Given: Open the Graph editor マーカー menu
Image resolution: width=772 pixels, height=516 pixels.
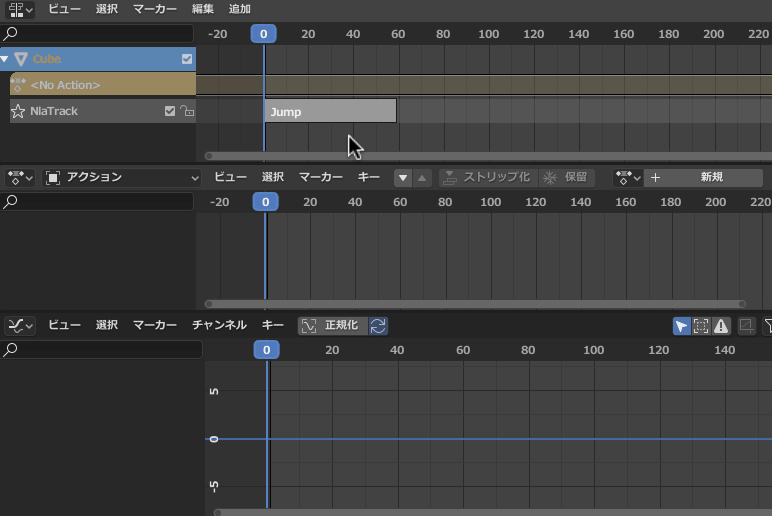Looking at the screenshot, I should 155,325.
